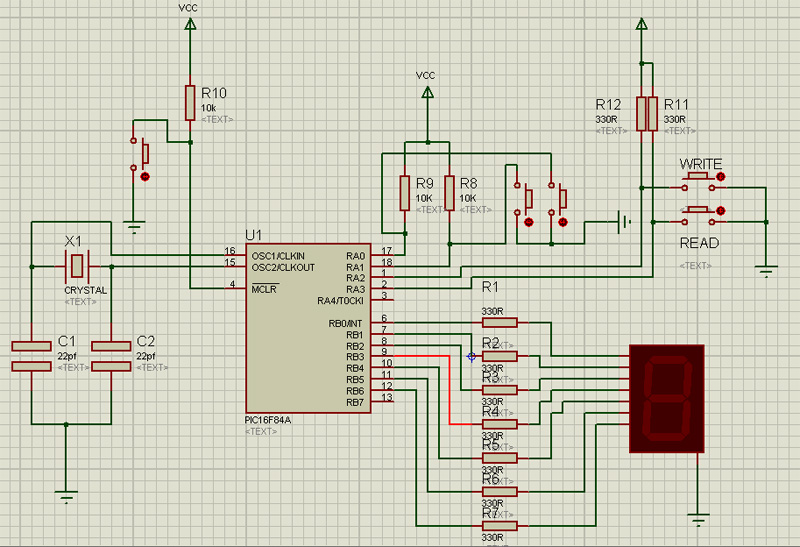Select the R5 resistor symbol
The image size is (800, 547).
(x=499, y=458)
